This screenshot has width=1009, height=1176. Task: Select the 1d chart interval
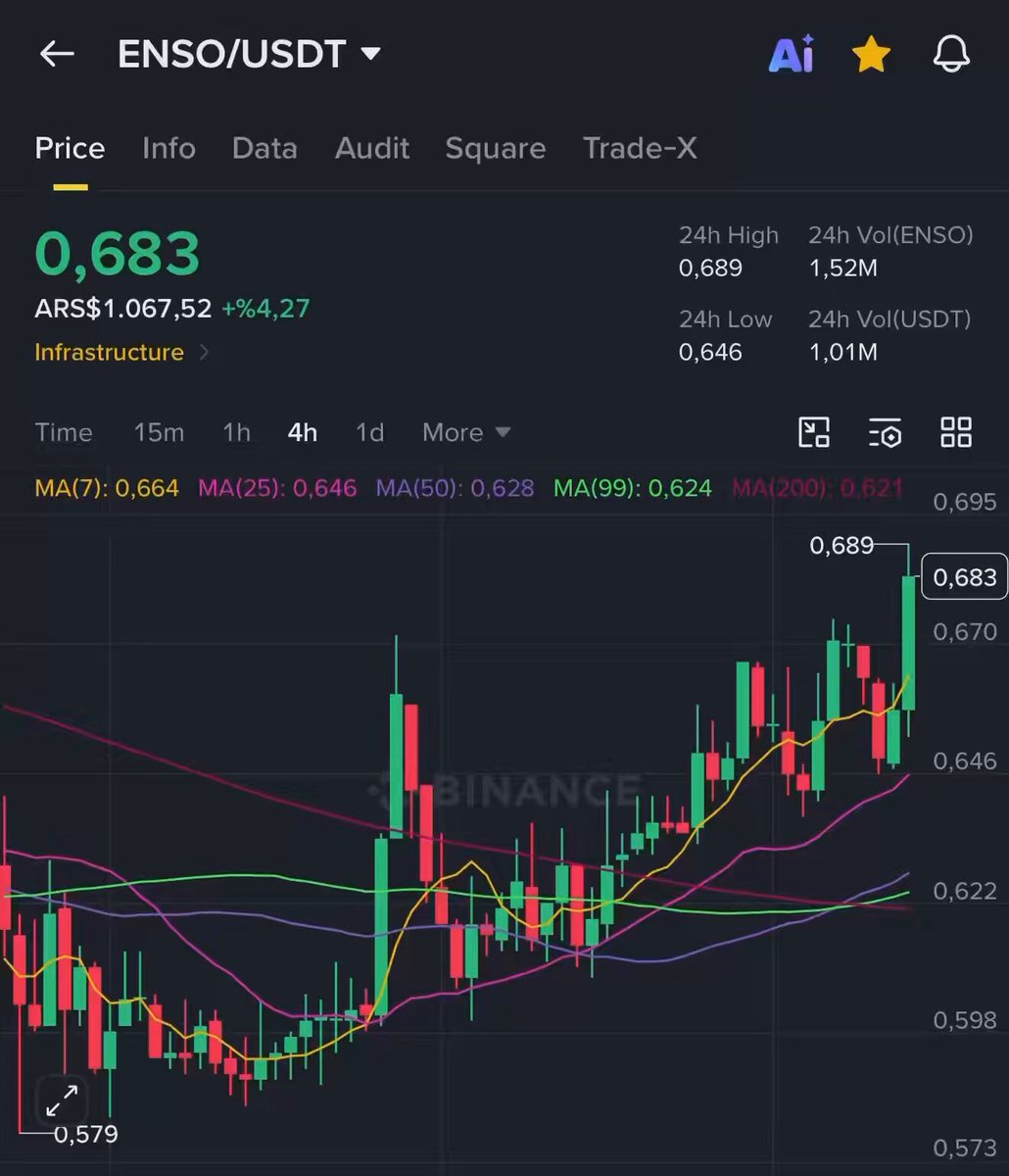click(369, 432)
